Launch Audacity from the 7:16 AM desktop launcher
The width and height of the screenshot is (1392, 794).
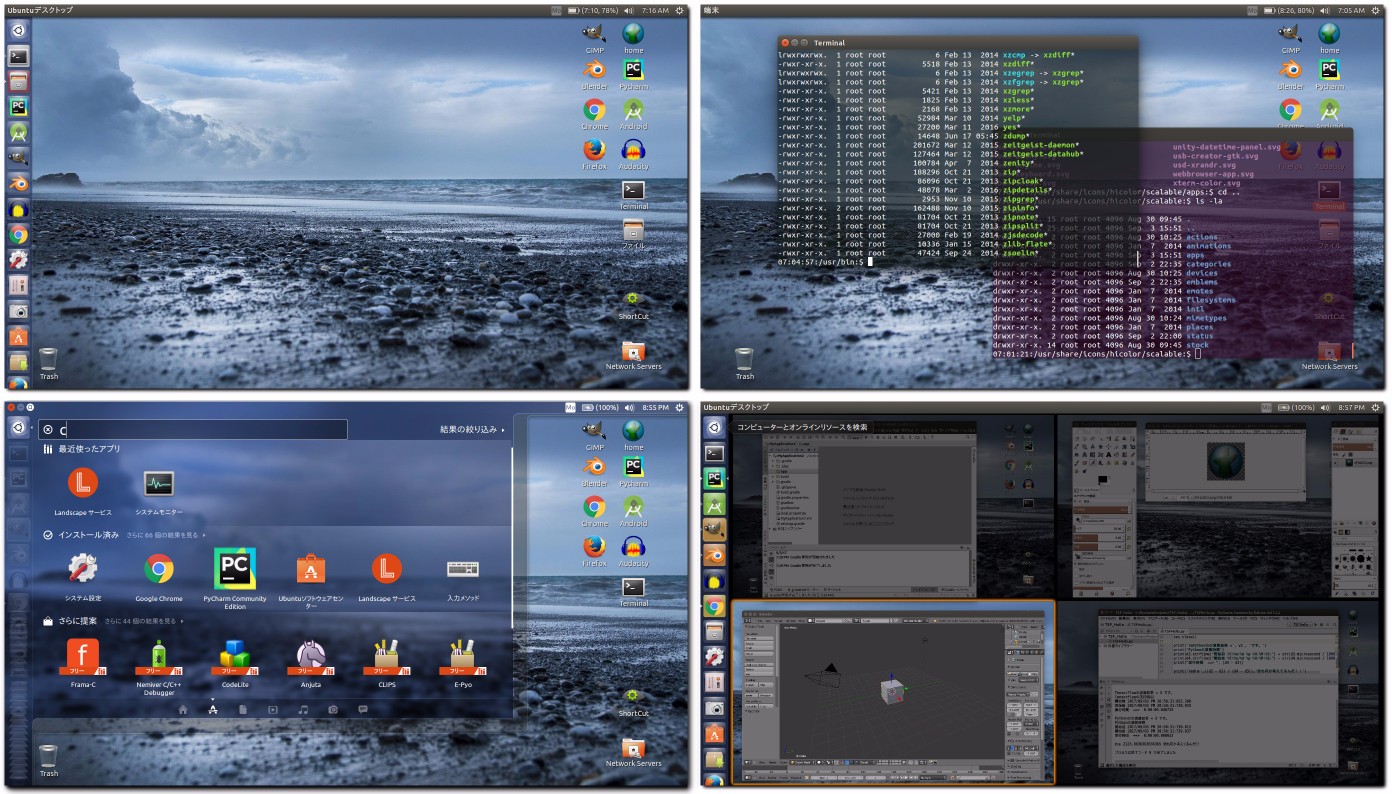tap(18, 209)
